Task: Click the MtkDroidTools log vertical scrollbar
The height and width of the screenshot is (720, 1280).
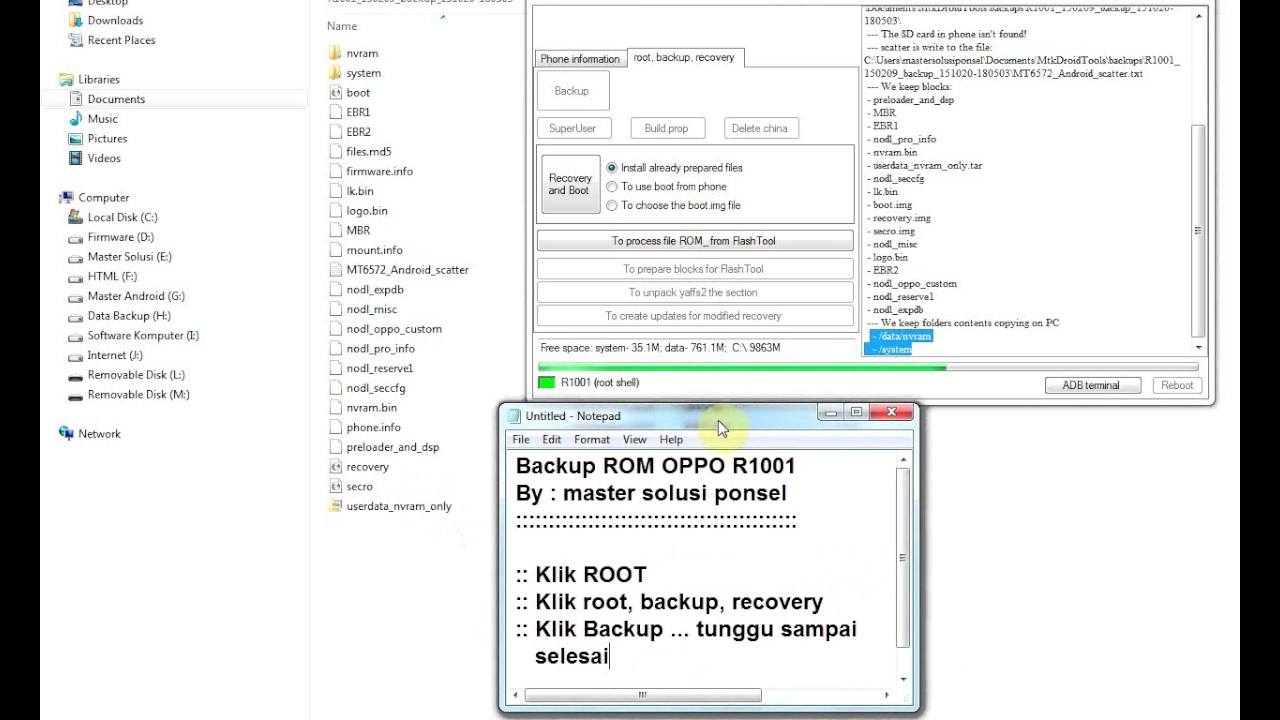Action: [1199, 180]
